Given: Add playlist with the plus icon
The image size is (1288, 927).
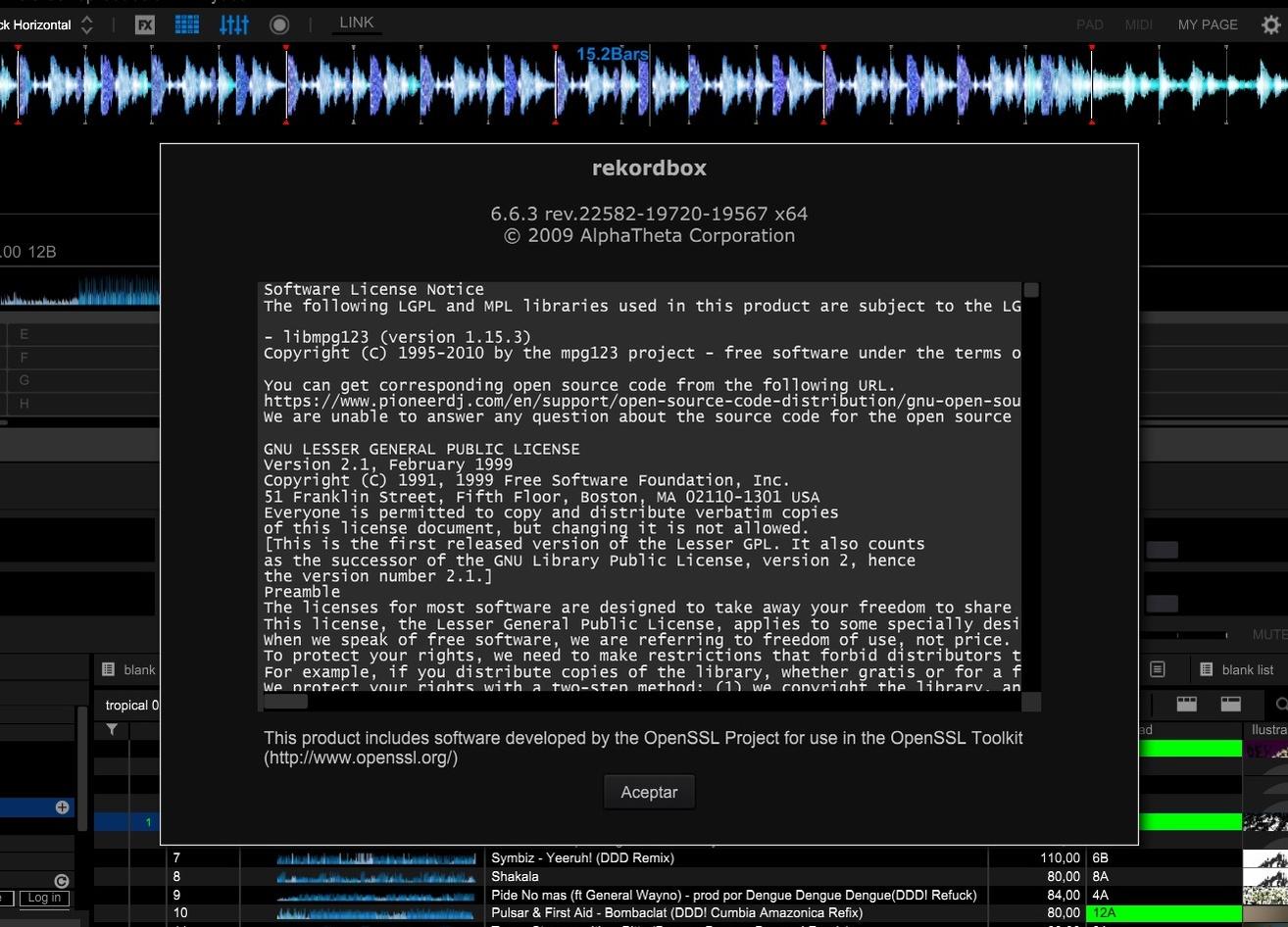Looking at the screenshot, I should tap(62, 807).
